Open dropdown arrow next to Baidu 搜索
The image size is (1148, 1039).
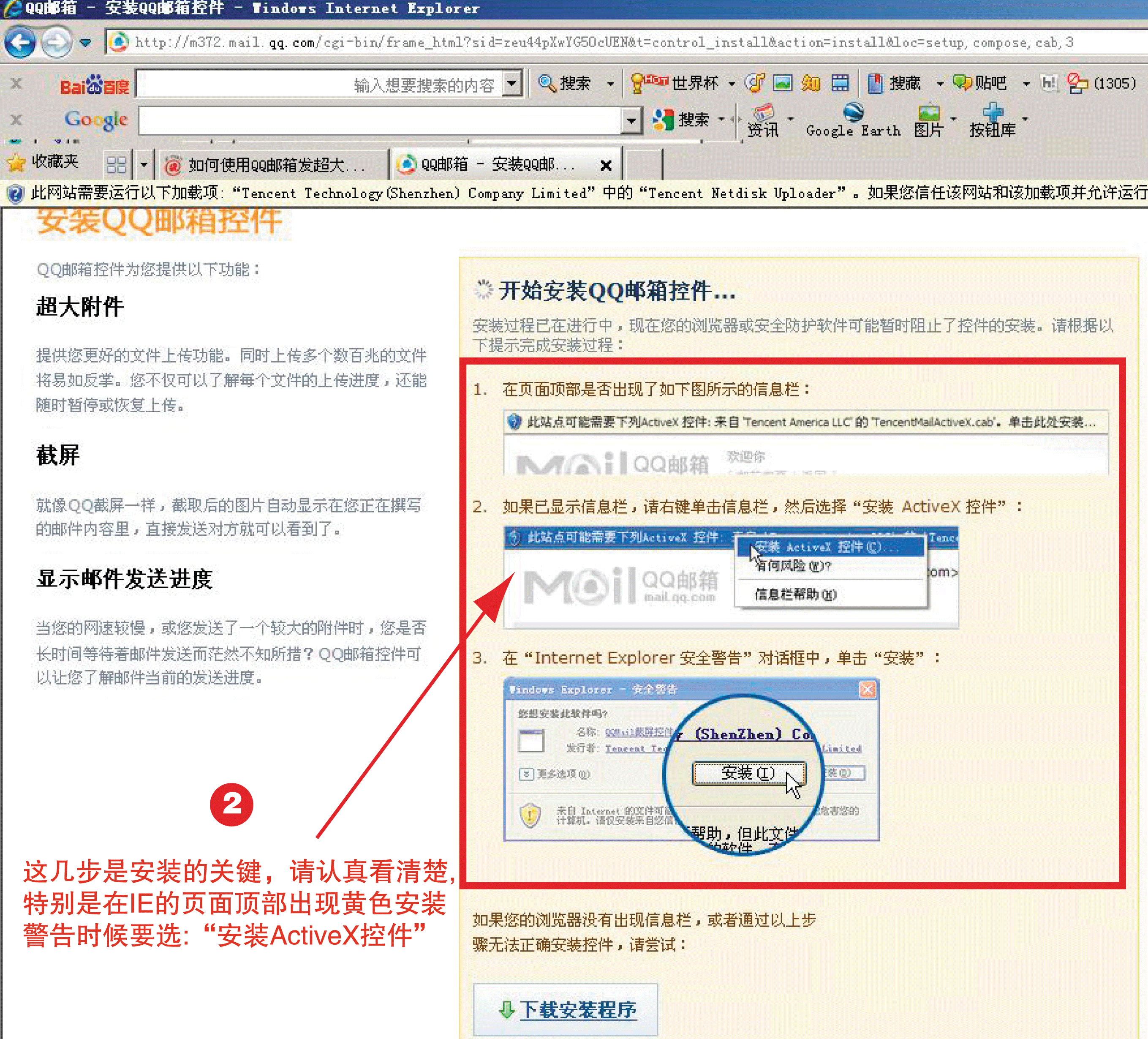pyautogui.click(x=611, y=85)
